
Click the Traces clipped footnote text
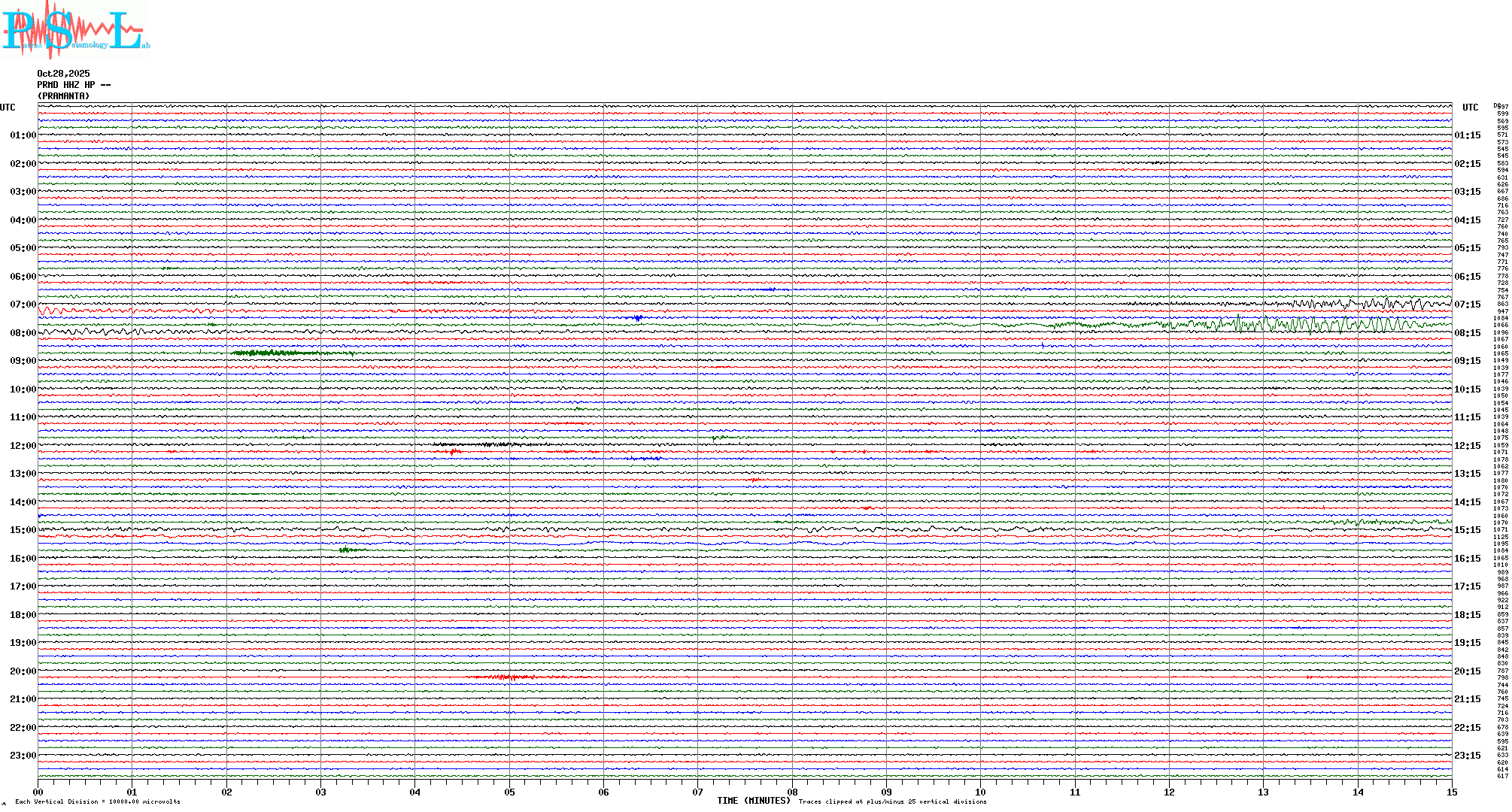pos(892,801)
